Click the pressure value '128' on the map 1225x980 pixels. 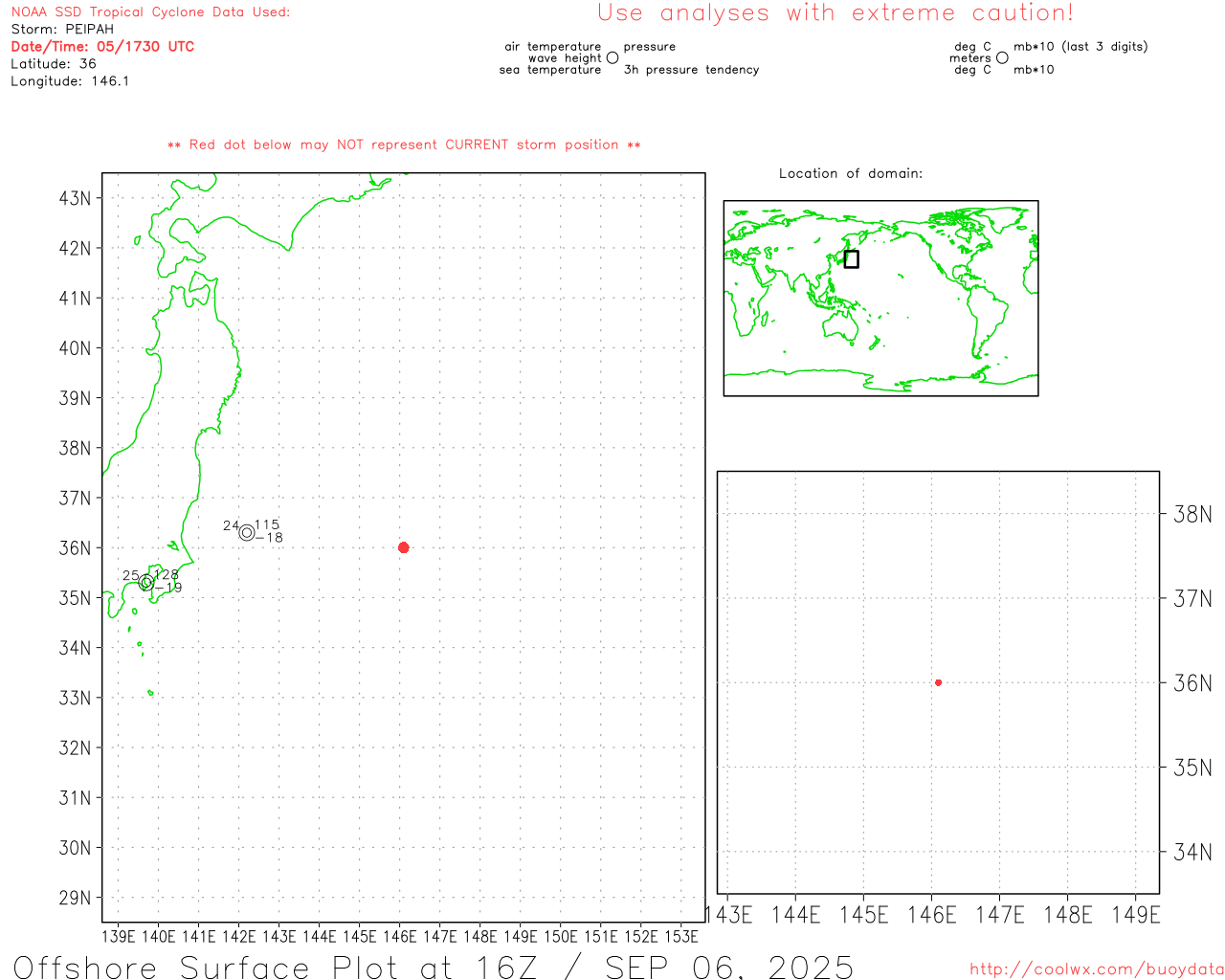coord(167,574)
